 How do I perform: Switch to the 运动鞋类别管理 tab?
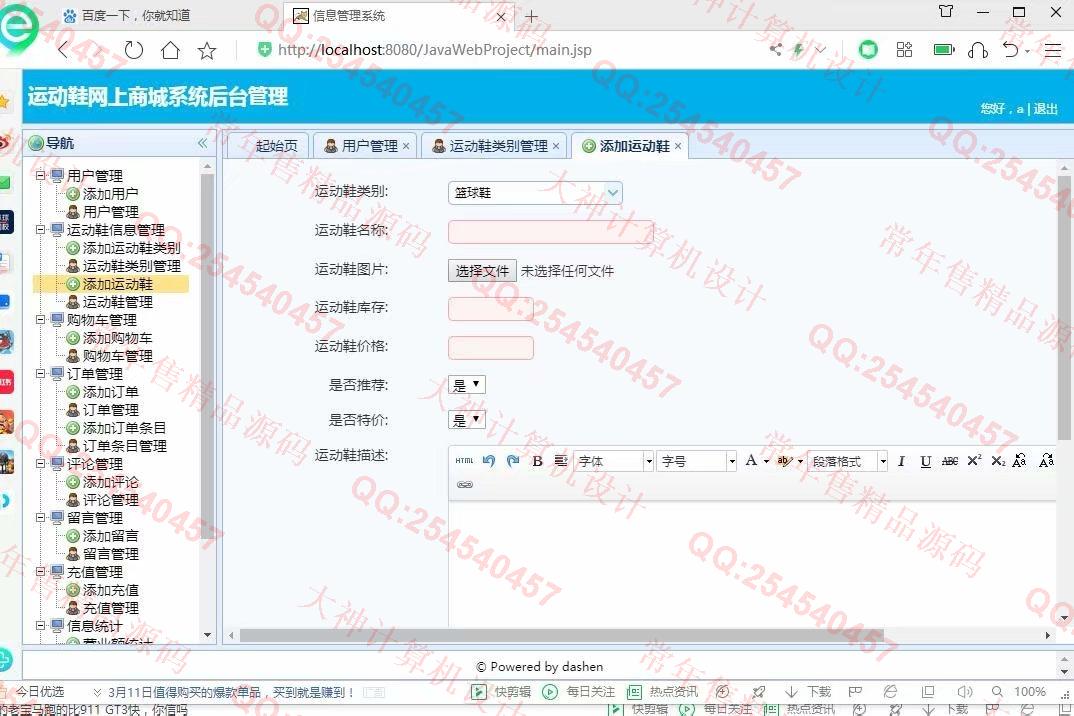[x=497, y=146]
